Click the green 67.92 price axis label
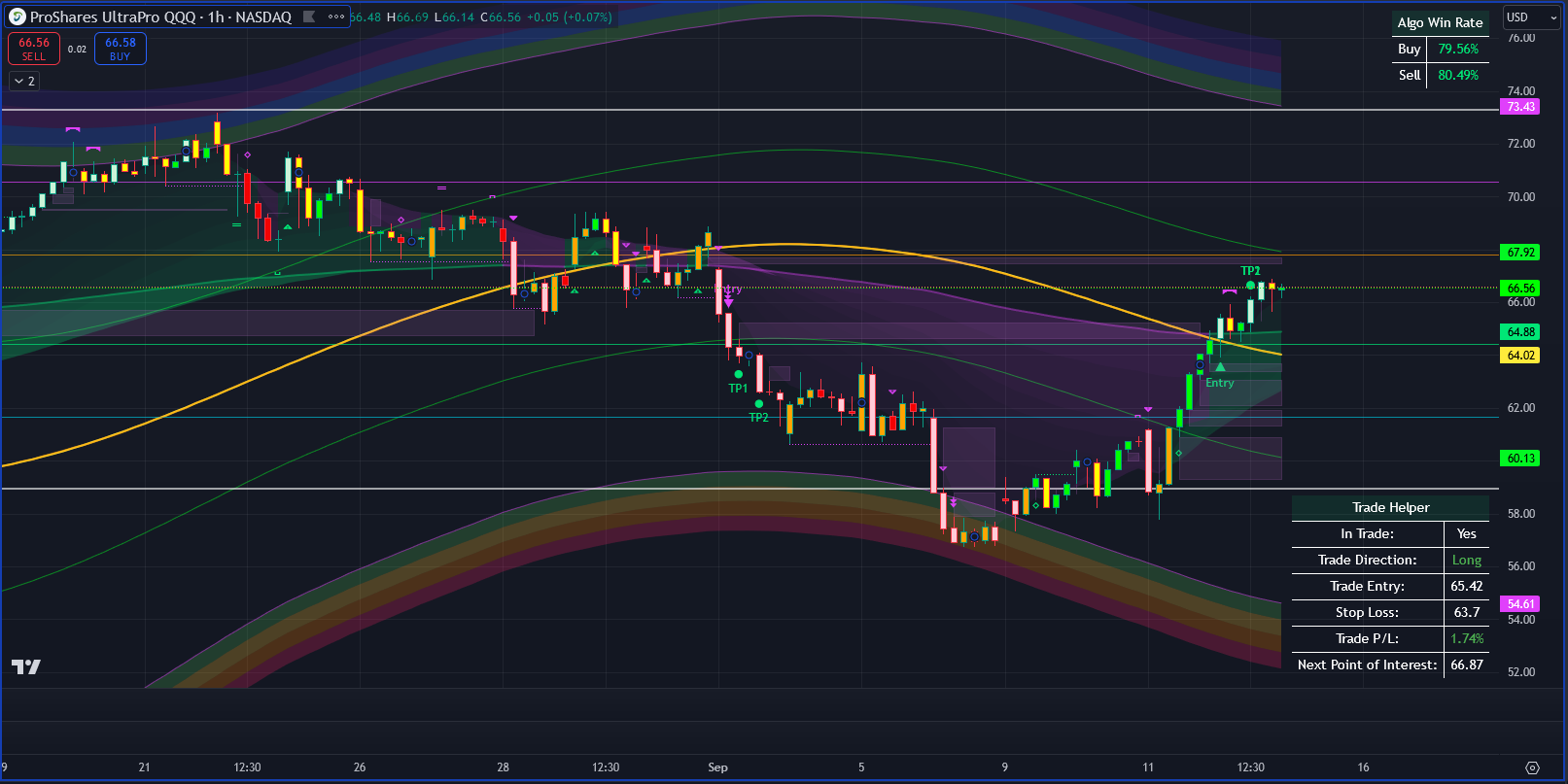The width and height of the screenshot is (1568, 784). tap(1520, 253)
